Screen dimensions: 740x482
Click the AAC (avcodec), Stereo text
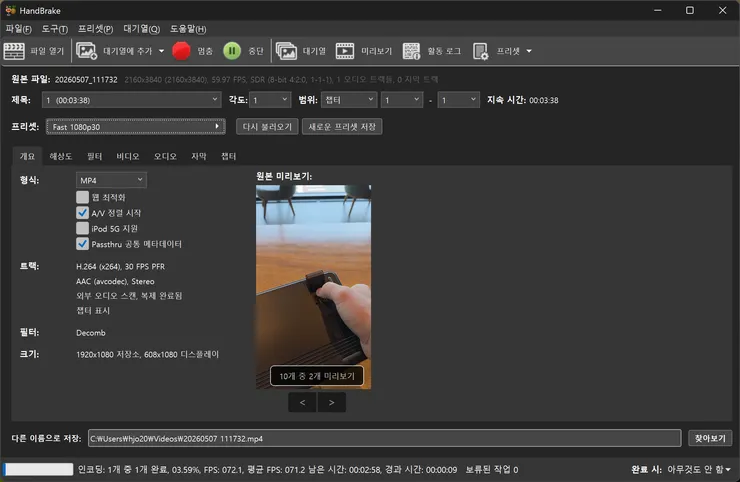tap(115, 281)
